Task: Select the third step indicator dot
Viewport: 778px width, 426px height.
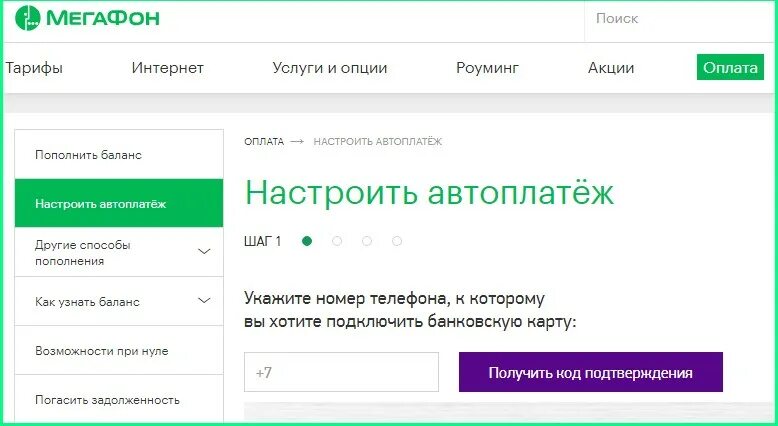Action: pos(367,242)
